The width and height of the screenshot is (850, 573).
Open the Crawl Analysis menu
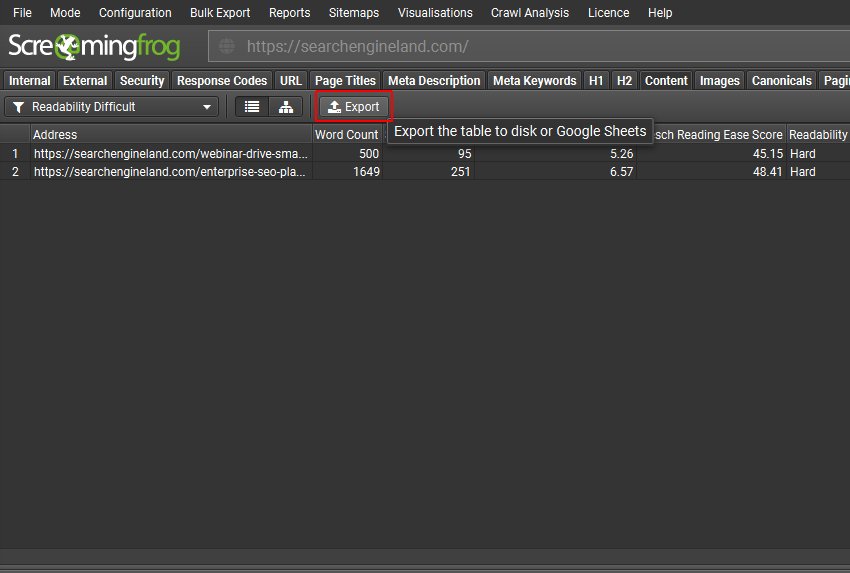(530, 12)
